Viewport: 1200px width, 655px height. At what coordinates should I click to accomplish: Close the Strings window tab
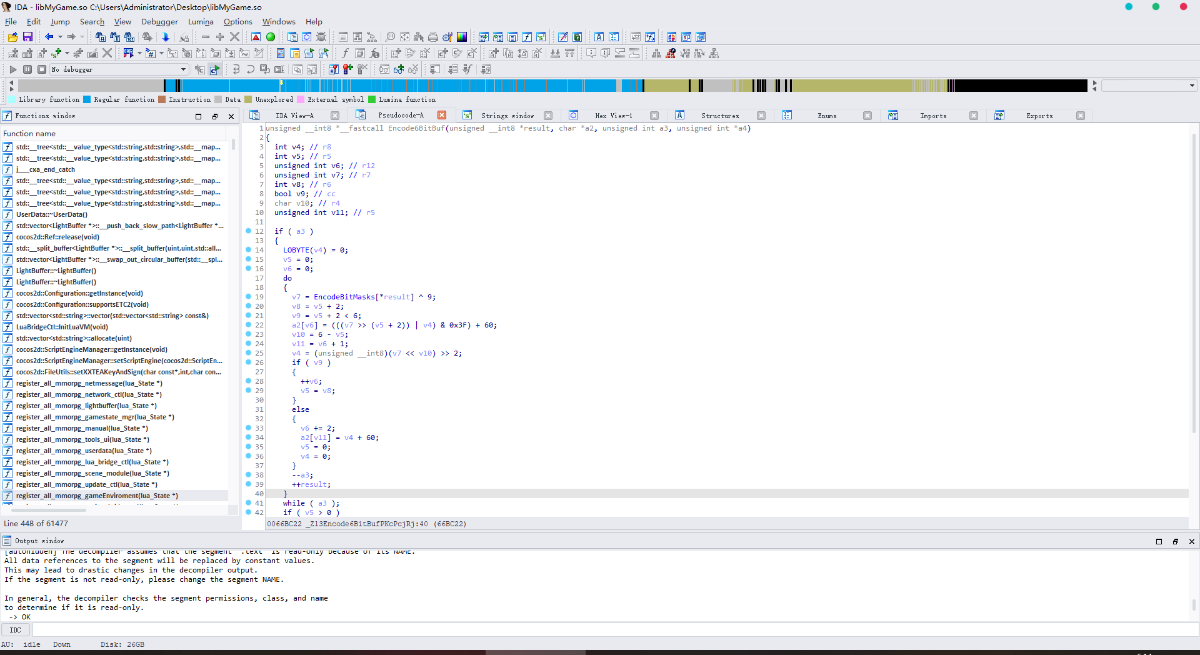[549, 116]
